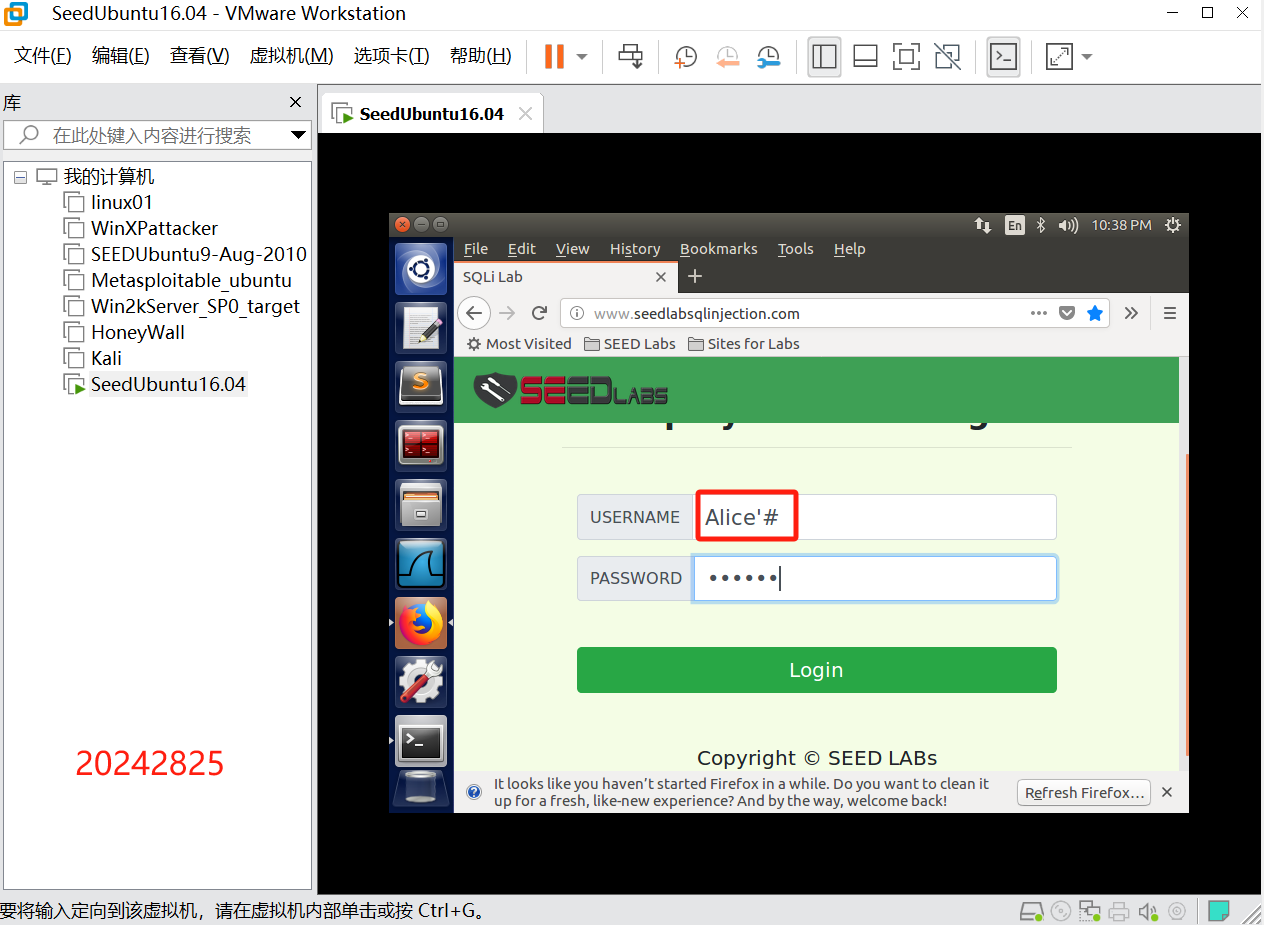Open a new Firefox tab

[x=695, y=277]
